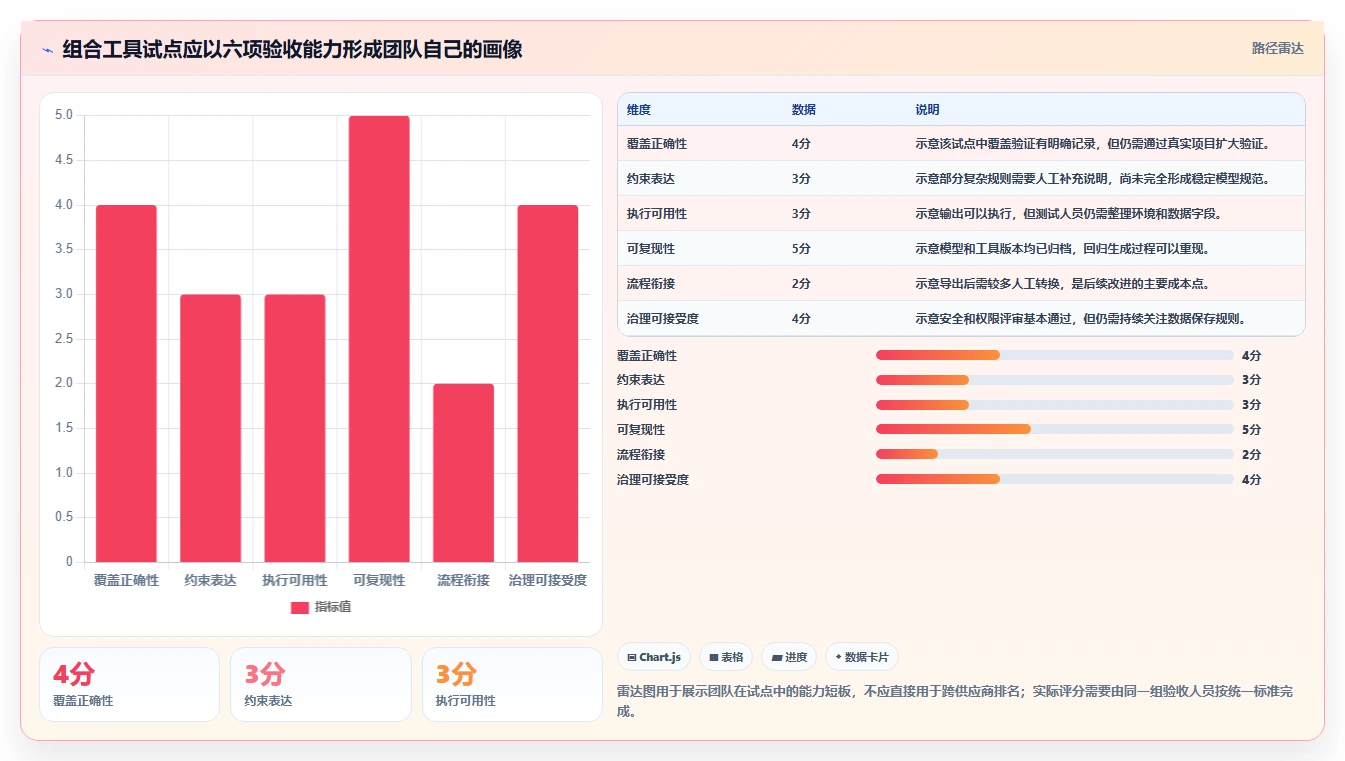Click the 治理可接受度 bar in the chart
This screenshot has height=761, width=1345.
tap(548, 383)
